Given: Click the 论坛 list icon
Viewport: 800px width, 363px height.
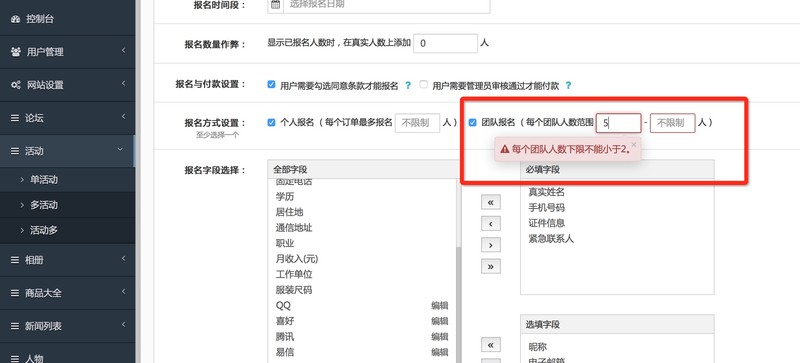Looking at the screenshot, I should 15,118.
